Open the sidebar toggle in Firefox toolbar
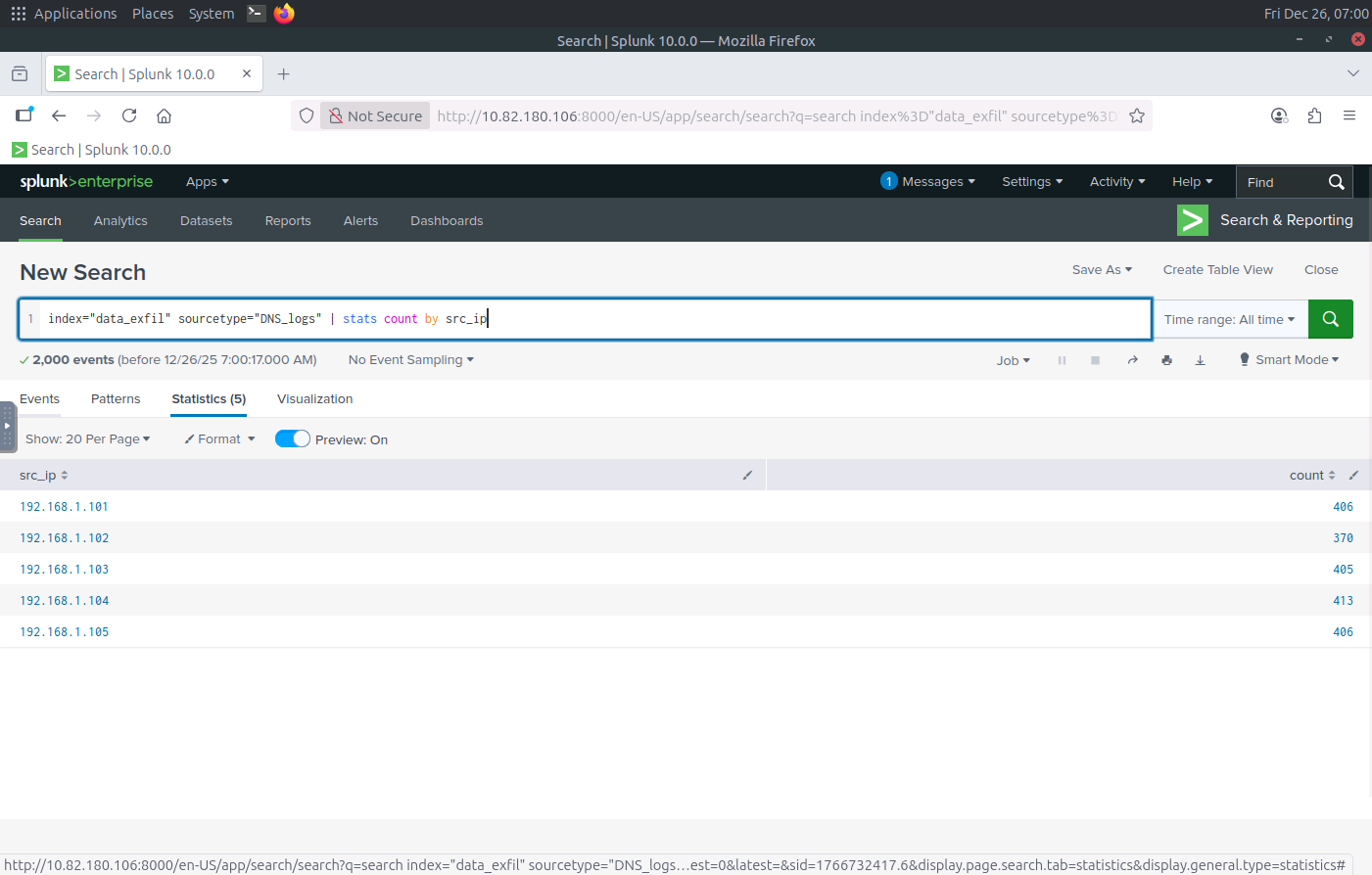This screenshot has height=875, width=1372. tap(24, 115)
